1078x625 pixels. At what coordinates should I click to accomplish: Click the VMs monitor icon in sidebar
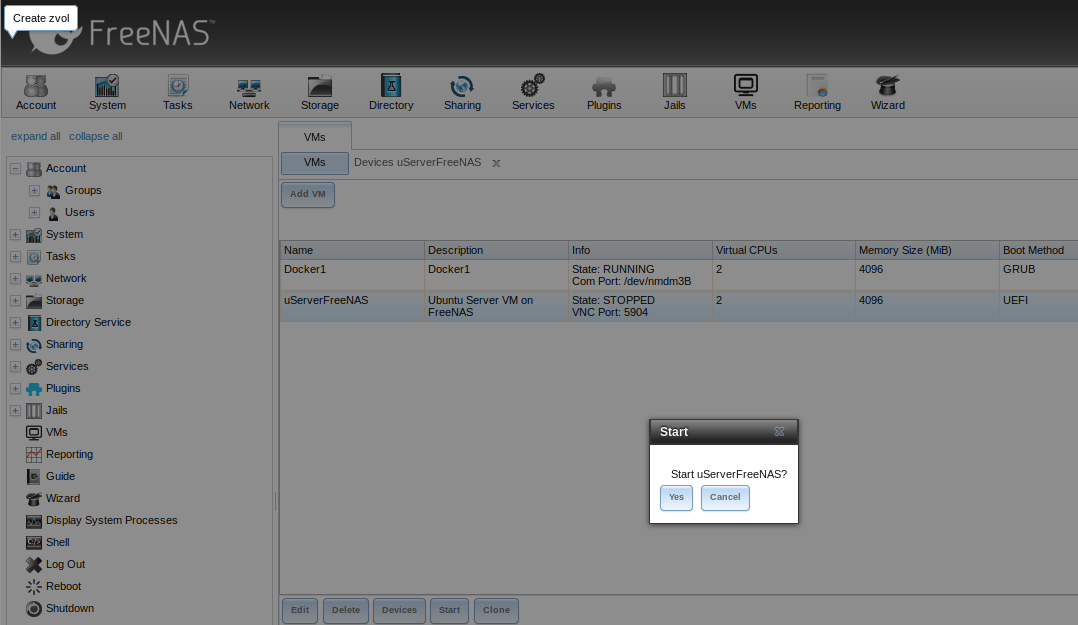[x=34, y=432]
